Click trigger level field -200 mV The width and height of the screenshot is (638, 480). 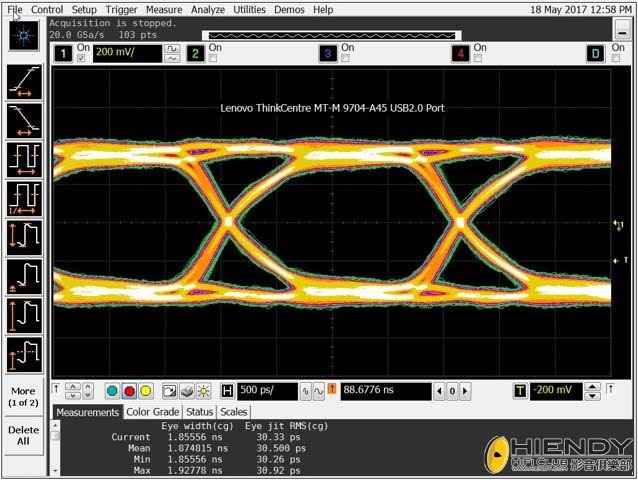click(x=556, y=391)
